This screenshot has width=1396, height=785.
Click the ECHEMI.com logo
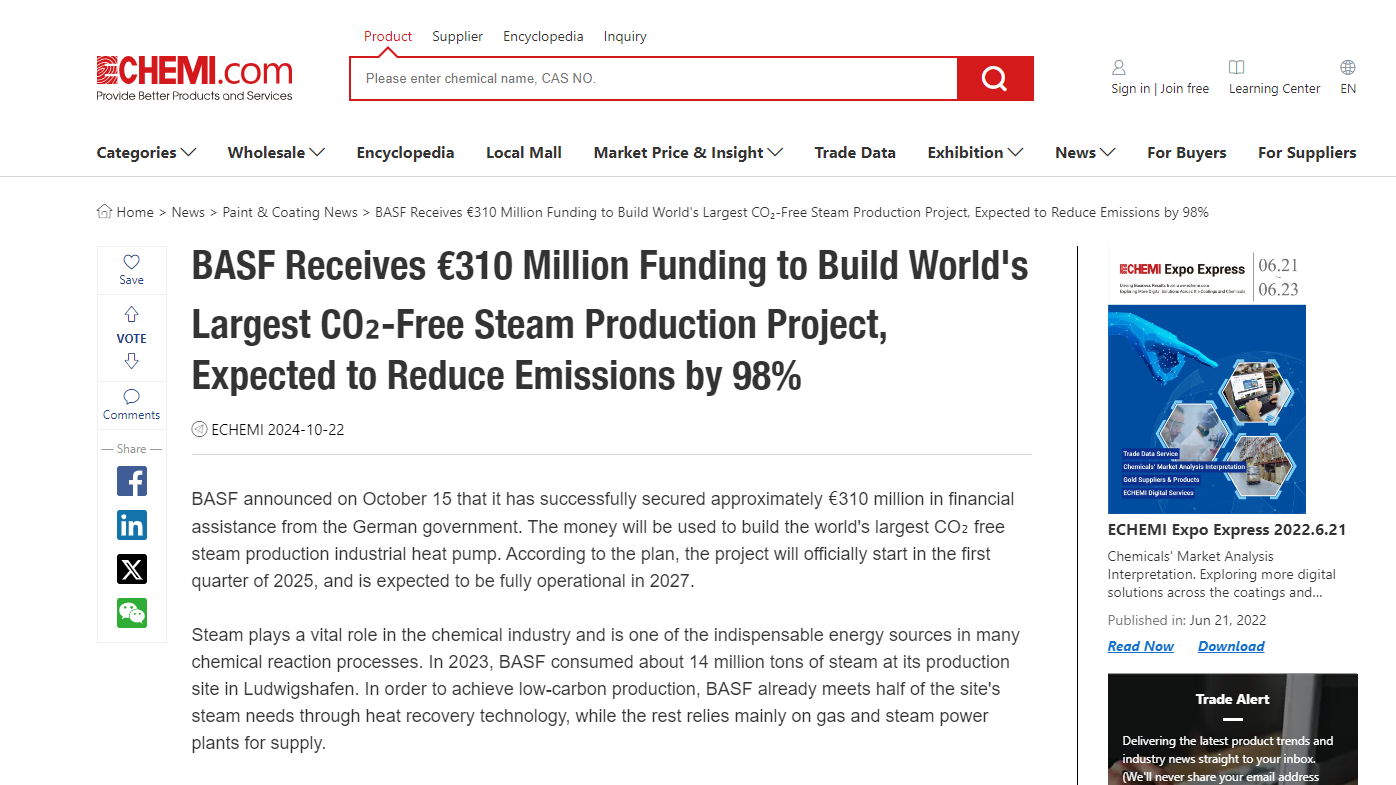click(x=194, y=78)
